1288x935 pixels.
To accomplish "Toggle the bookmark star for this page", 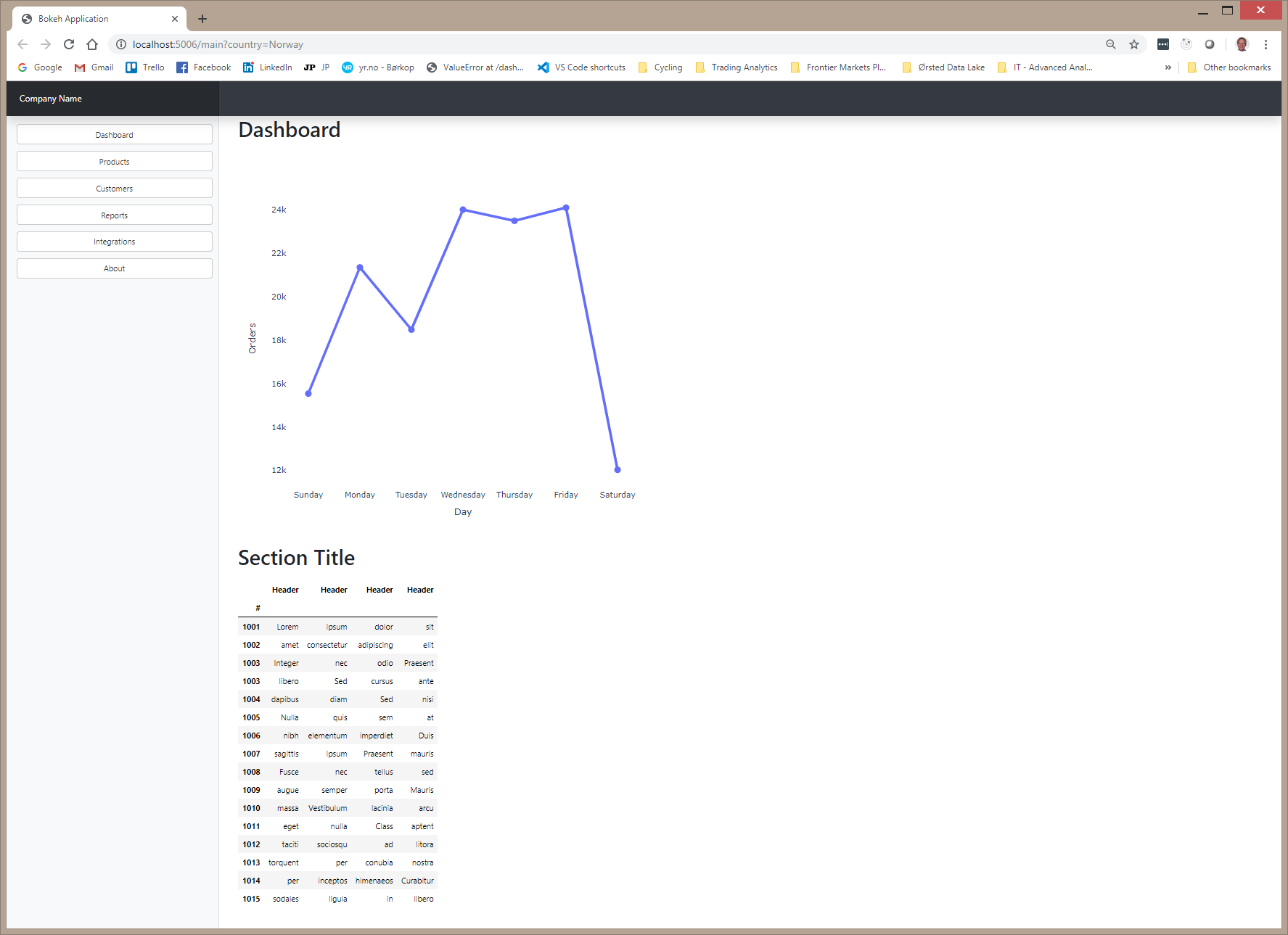I will pyautogui.click(x=1134, y=44).
